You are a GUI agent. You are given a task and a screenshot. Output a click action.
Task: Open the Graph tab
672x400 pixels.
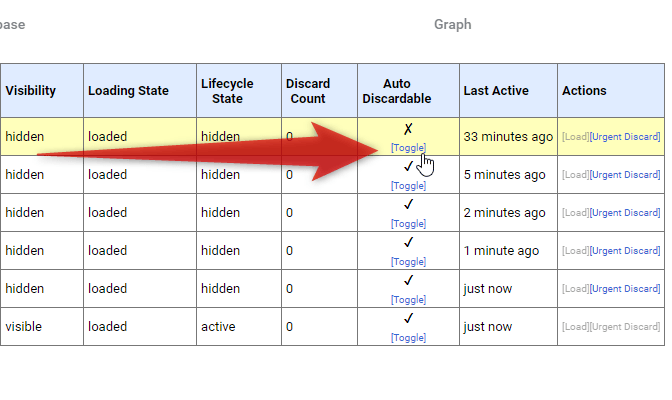[x=453, y=24]
